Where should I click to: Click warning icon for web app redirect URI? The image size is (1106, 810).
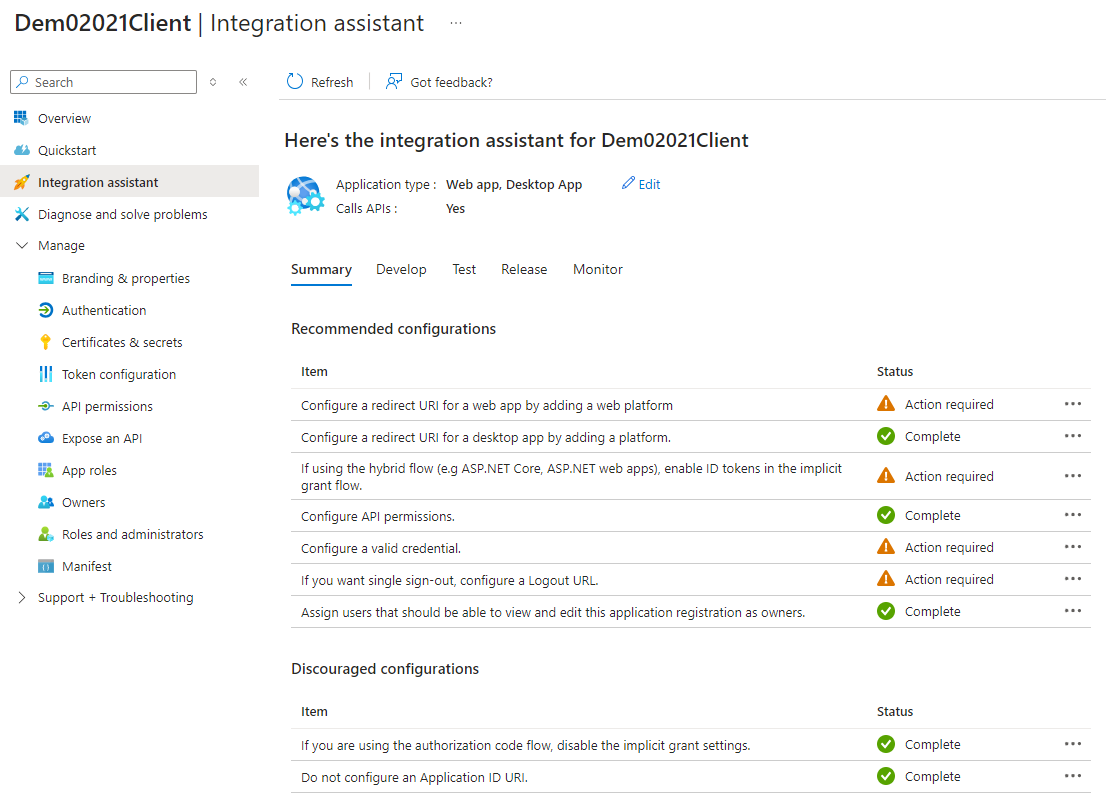click(886, 404)
